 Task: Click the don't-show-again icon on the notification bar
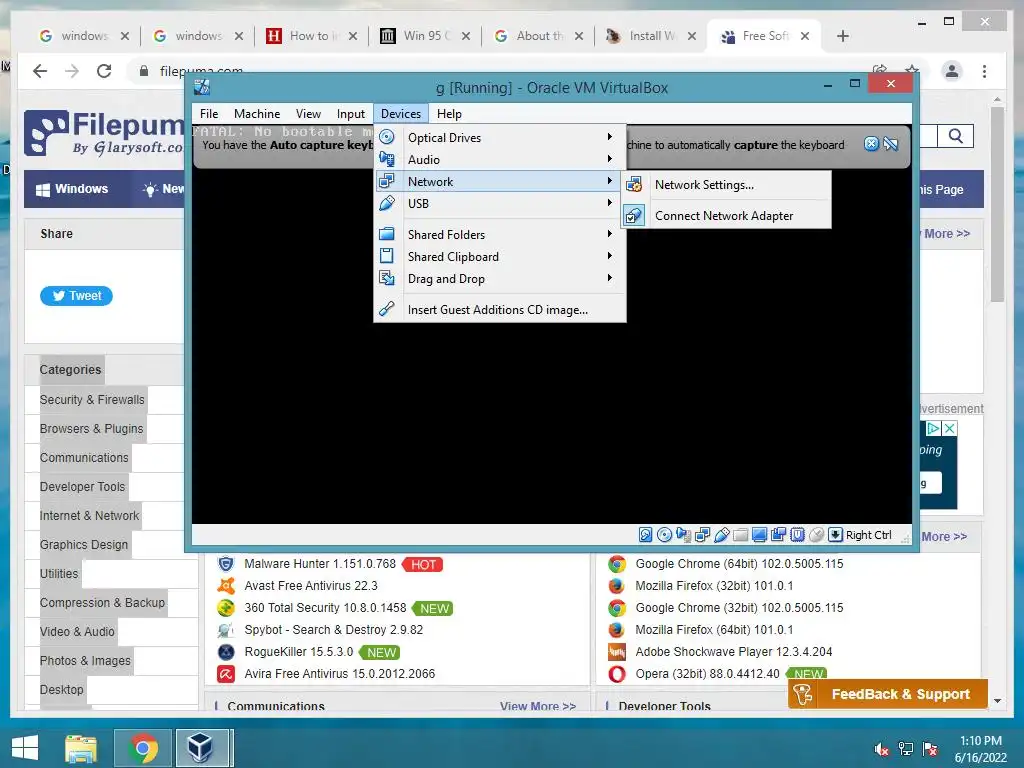click(891, 144)
